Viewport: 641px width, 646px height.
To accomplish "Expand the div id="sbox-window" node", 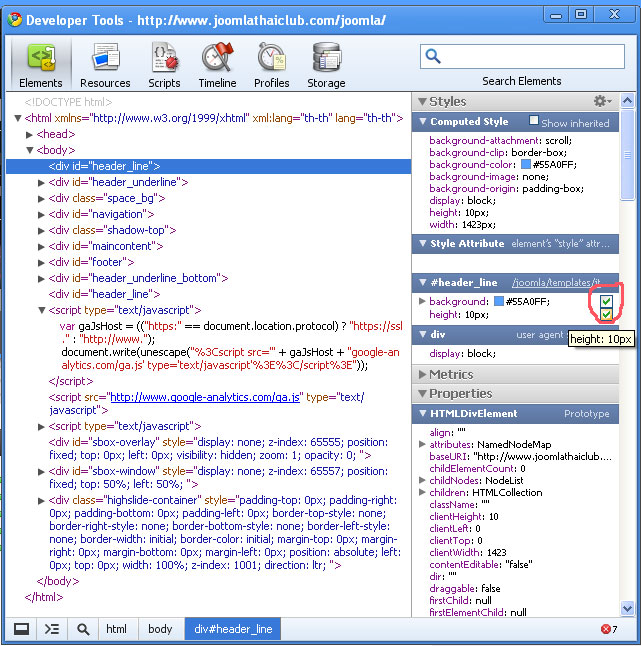I will (x=41, y=472).
